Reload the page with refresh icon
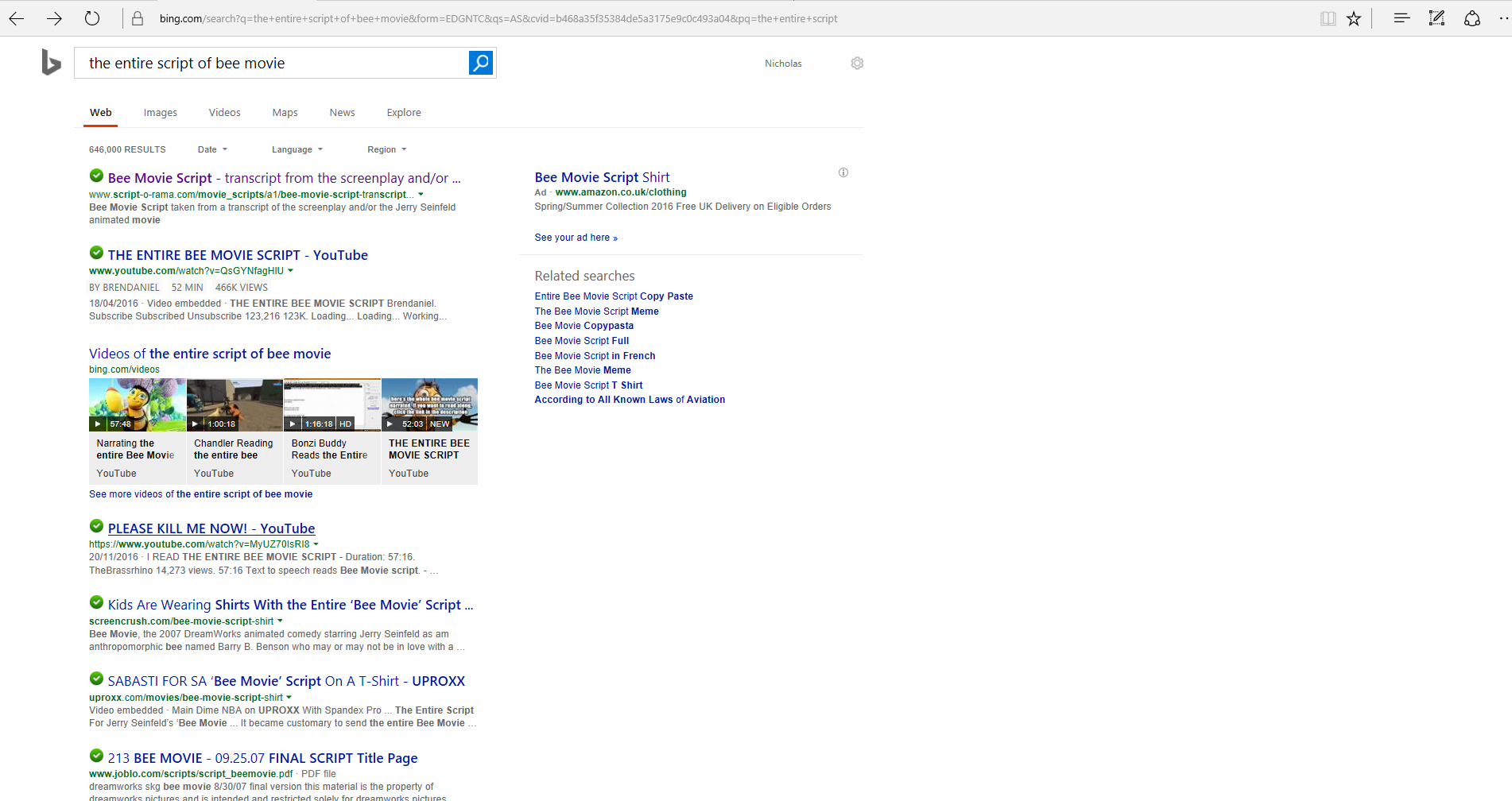1512x801 pixels. 92,18
